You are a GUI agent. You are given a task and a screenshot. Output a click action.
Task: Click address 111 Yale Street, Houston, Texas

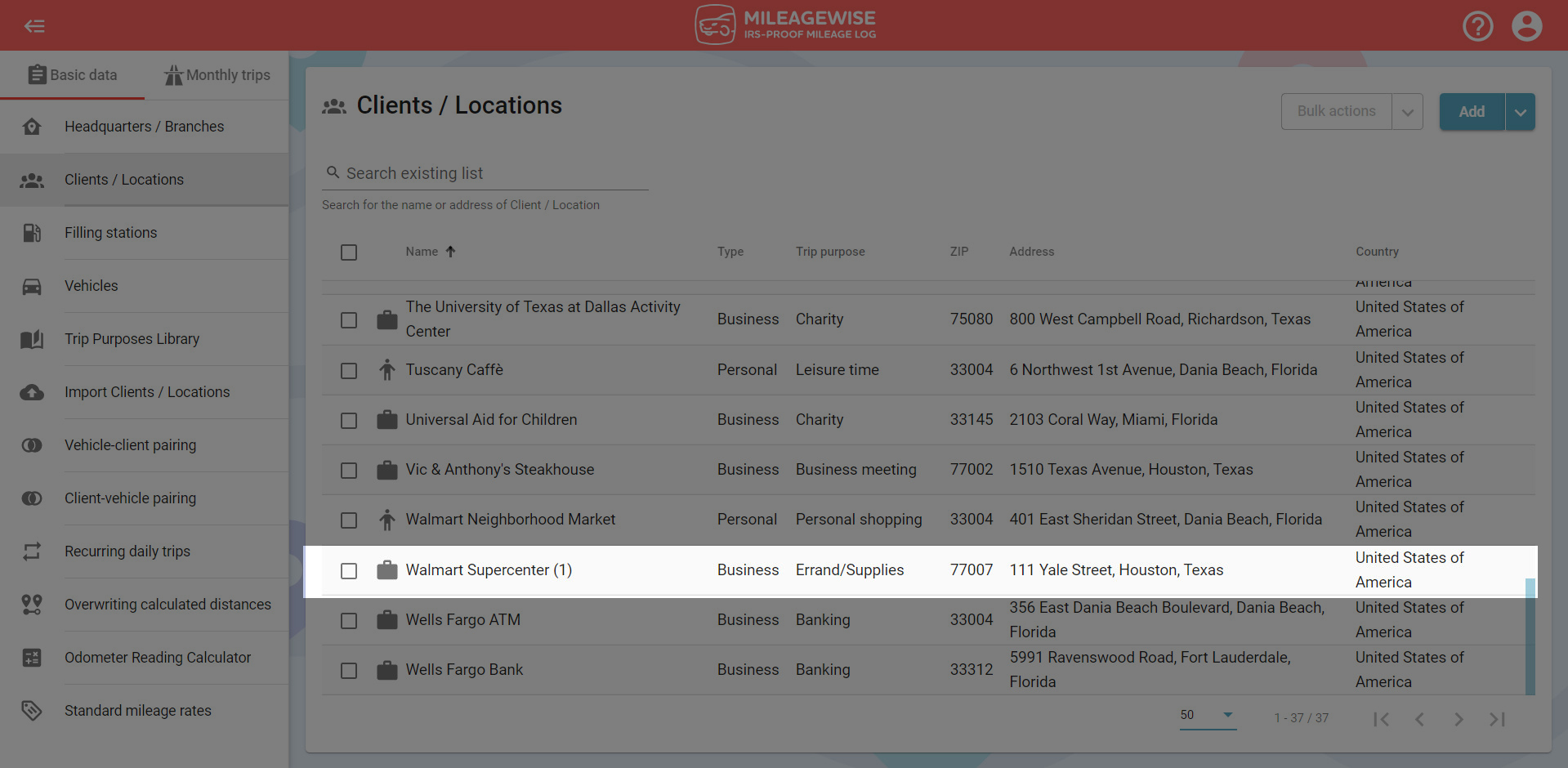coord(1116,570)
